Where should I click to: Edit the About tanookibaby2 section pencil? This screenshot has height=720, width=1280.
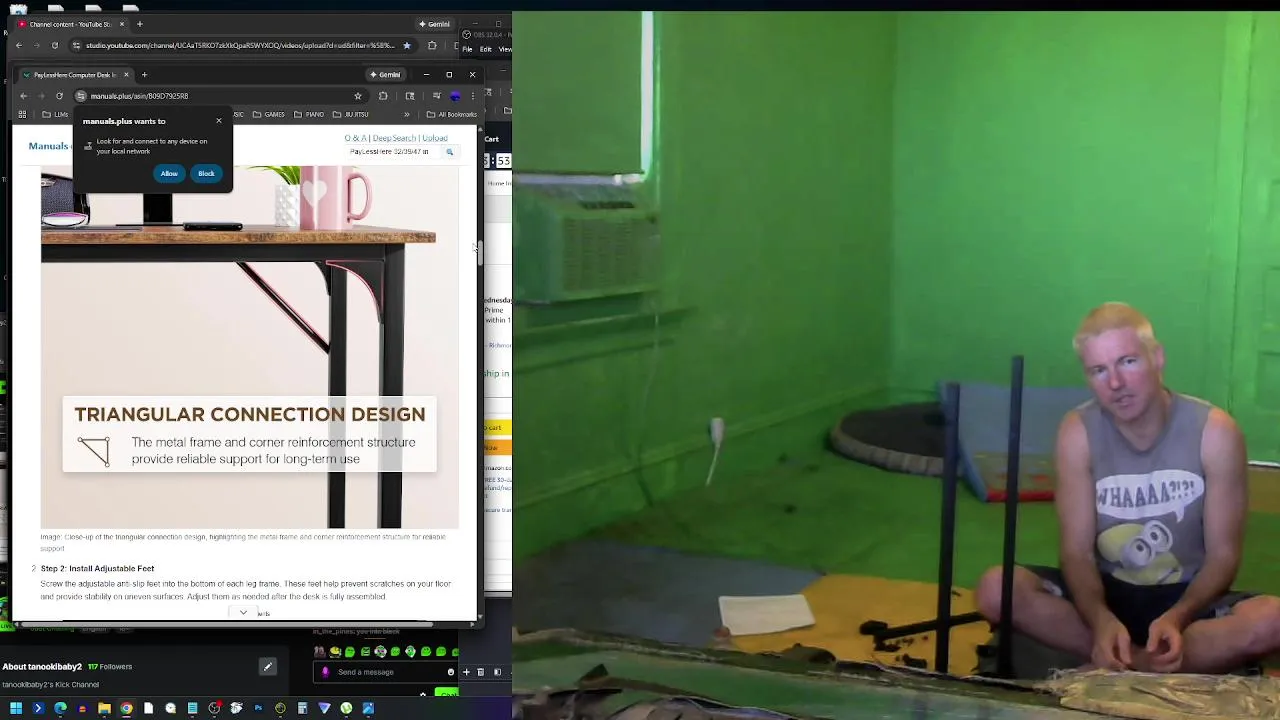click(267, 666)
